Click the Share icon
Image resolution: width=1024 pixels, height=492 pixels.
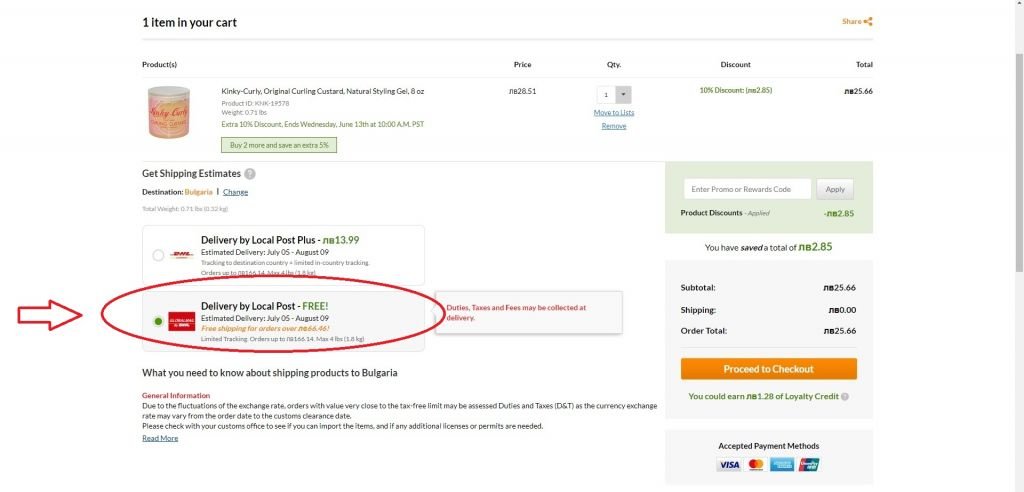[x=867, y=21]
